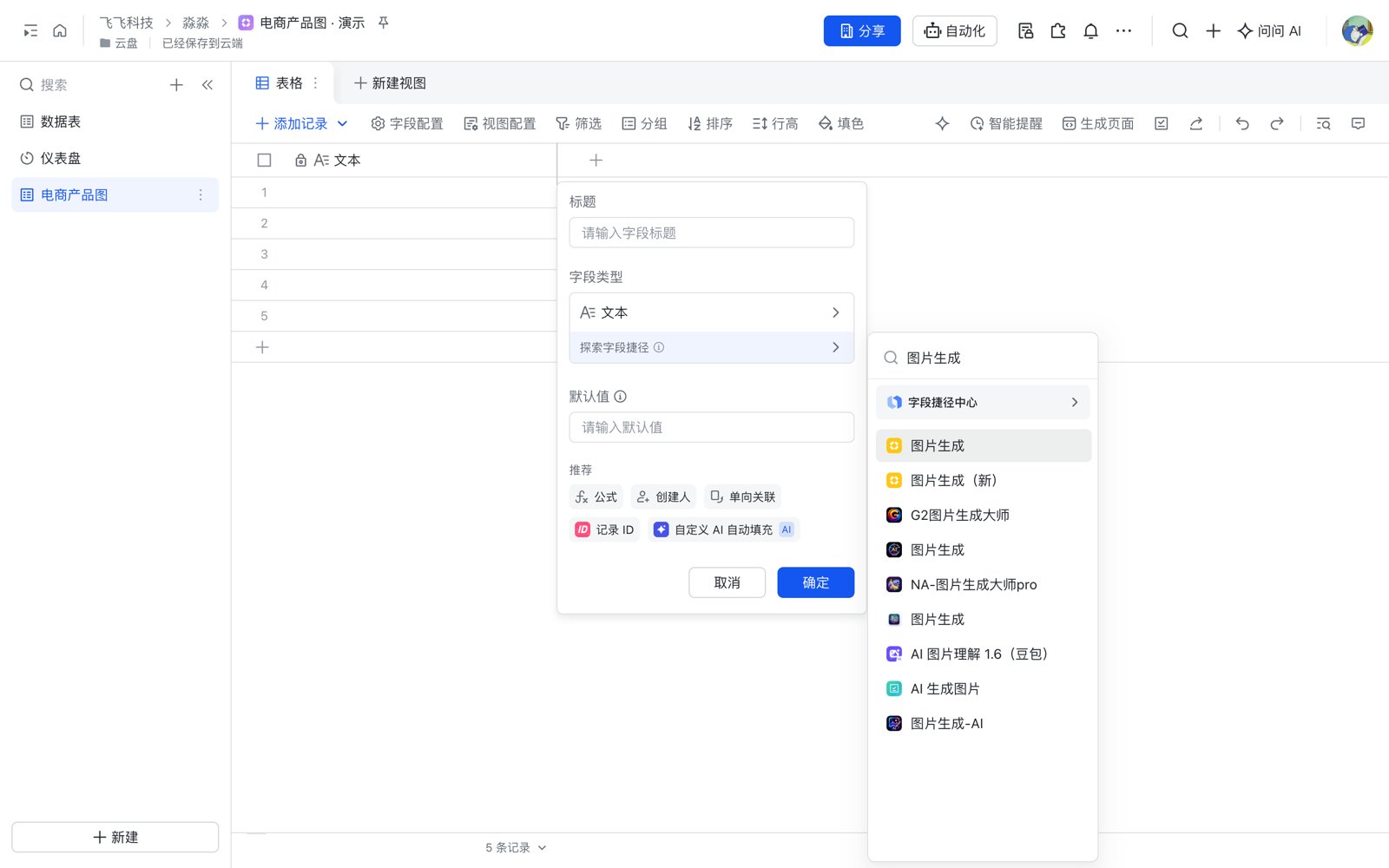This screenshot has height=868, width=1389.
Task: Toggle the sidebar expand icon at top left
Action: (30, 31)
